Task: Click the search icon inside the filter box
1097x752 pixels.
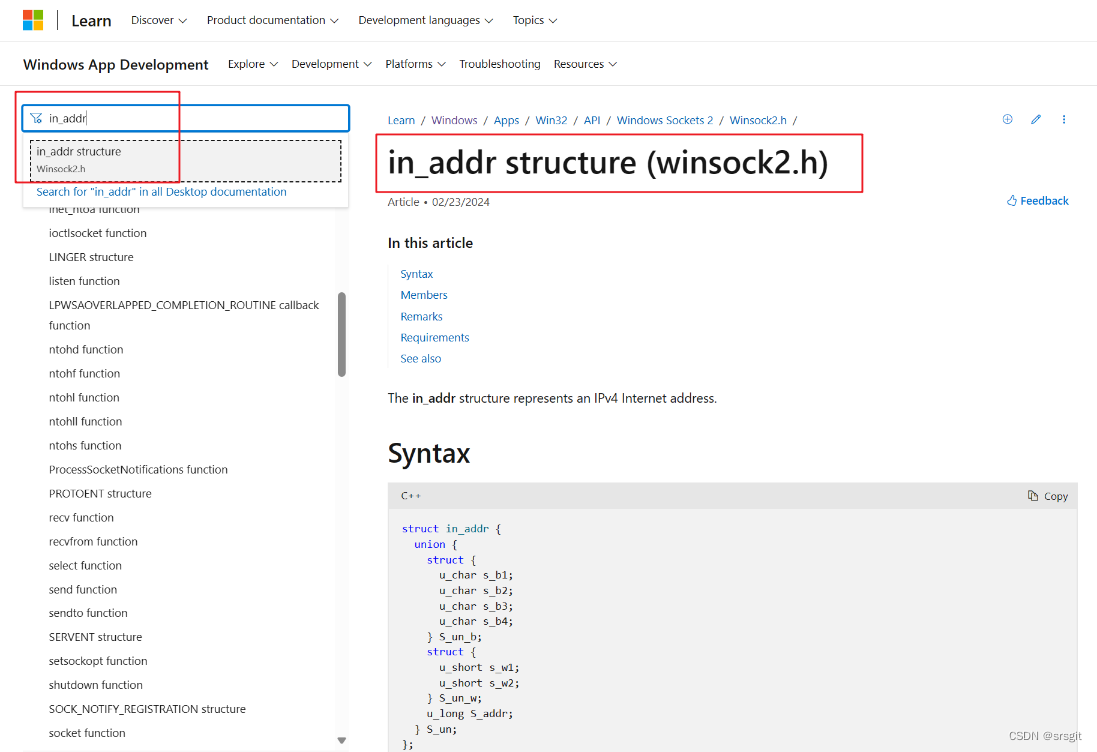Action: point(36,117)
